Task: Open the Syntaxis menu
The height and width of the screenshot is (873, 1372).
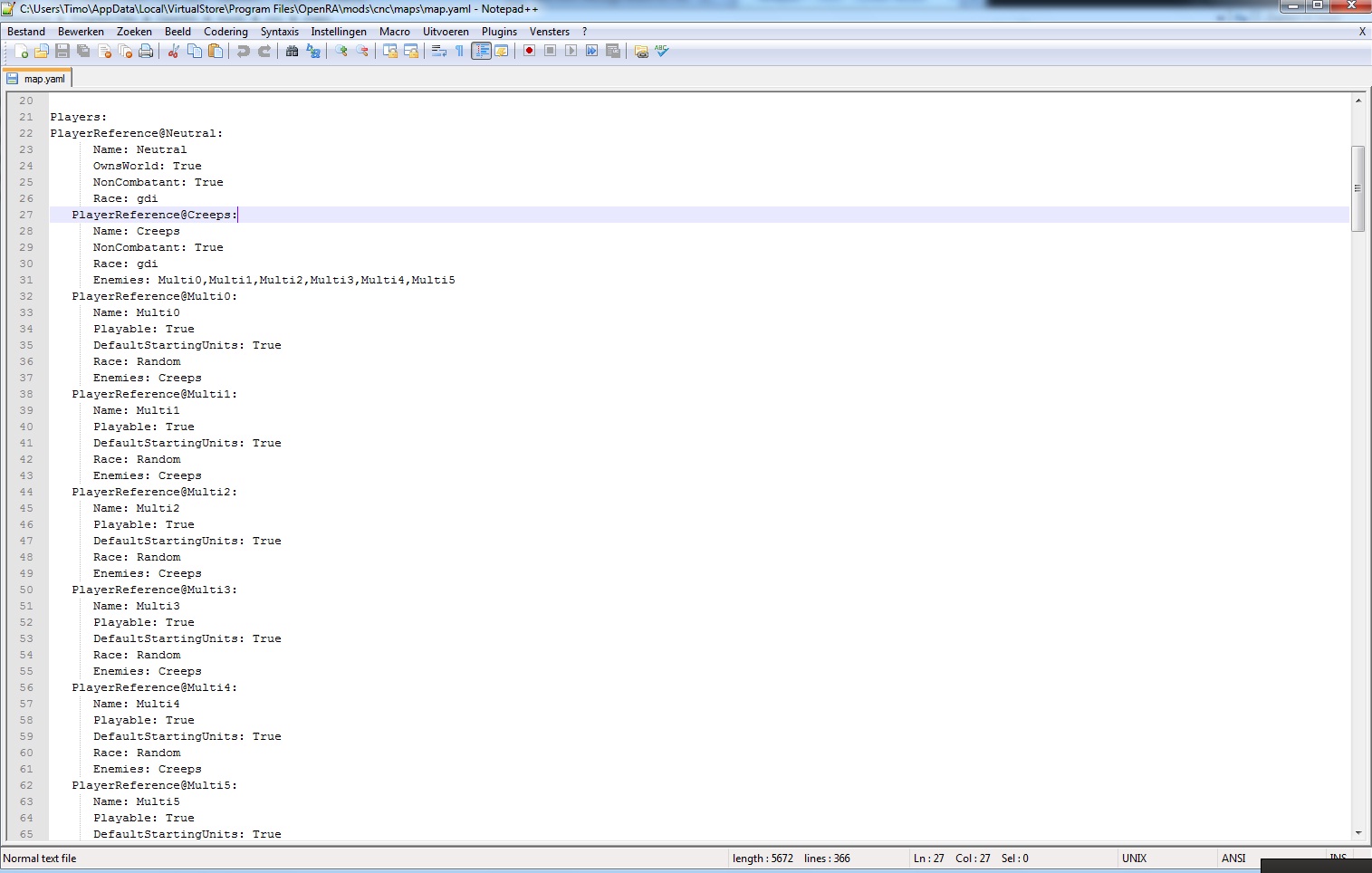Action: [x=279, y=32]
